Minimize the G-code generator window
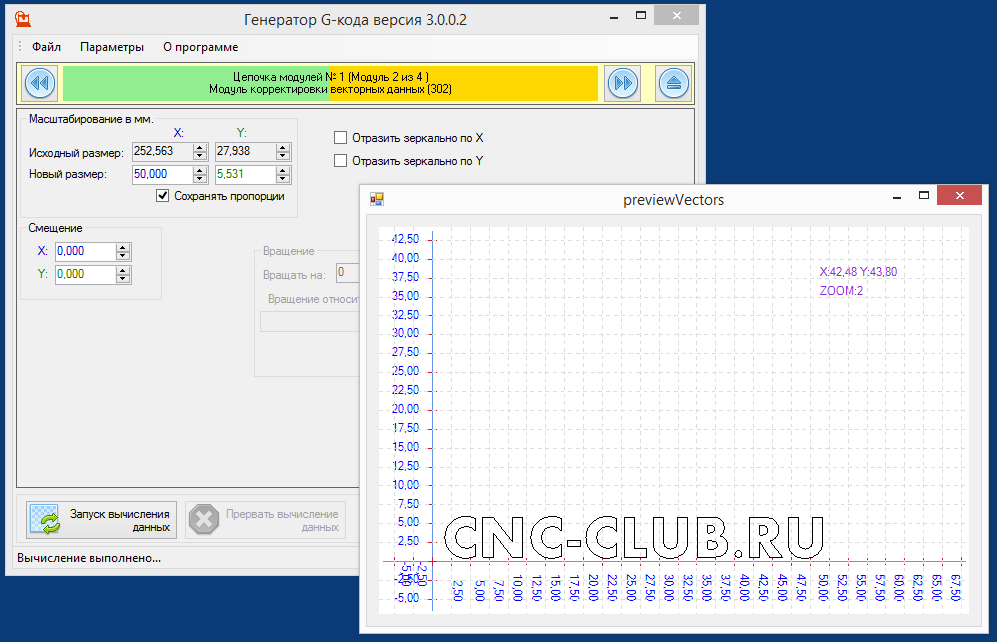Screen dimensions: 997x642 (614, 17)
